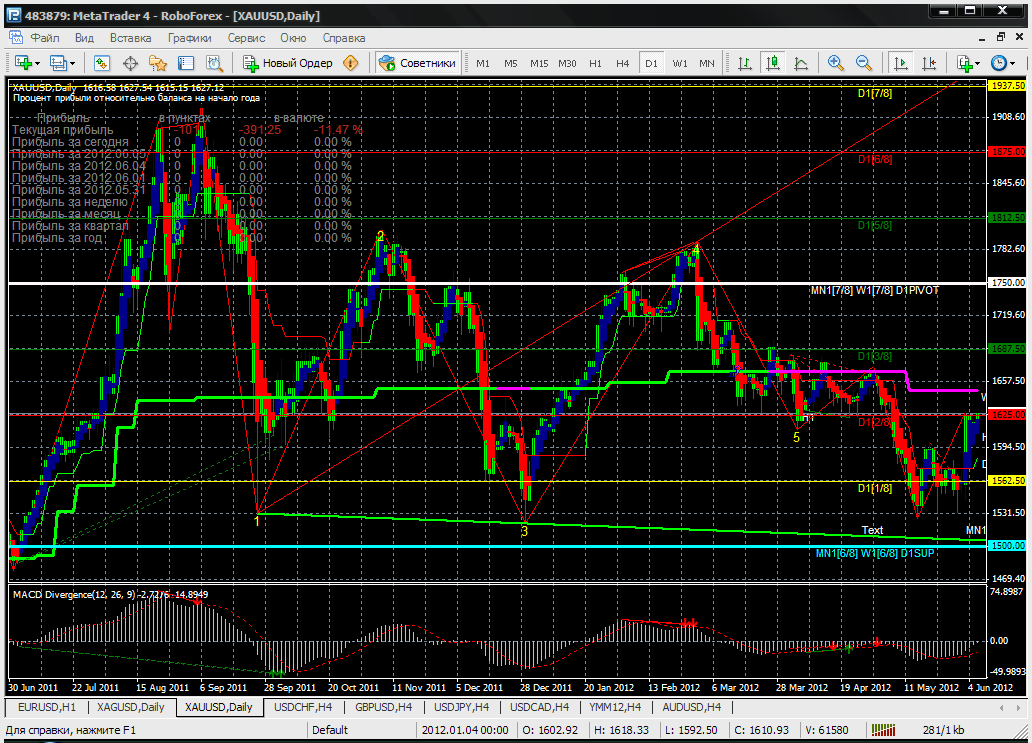Switch to M1 timeframe
This screenshot has width=1032, height=743.
click(483, 63)
